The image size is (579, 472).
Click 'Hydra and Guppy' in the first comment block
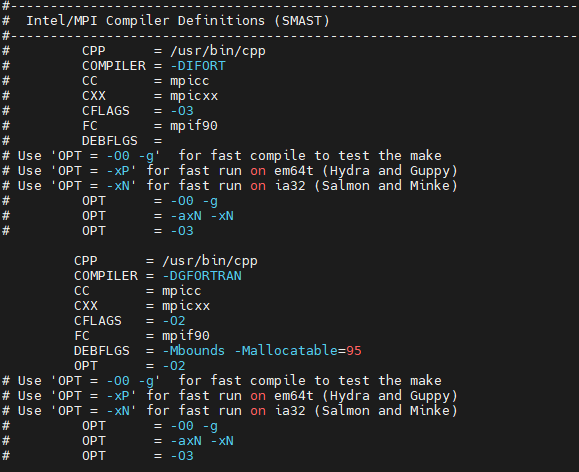tap(390, 171)
